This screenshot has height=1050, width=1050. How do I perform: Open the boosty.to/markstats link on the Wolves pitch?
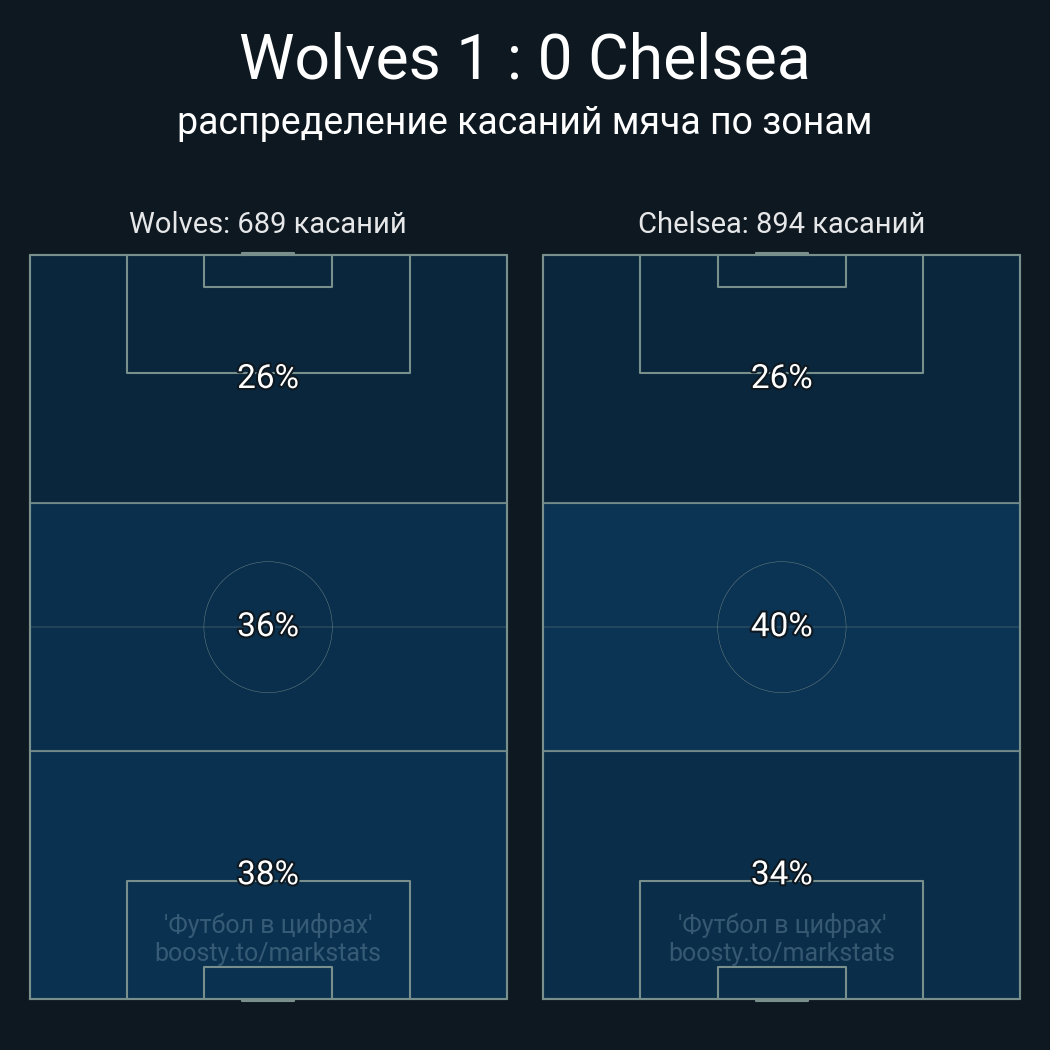tap(268, 952)
